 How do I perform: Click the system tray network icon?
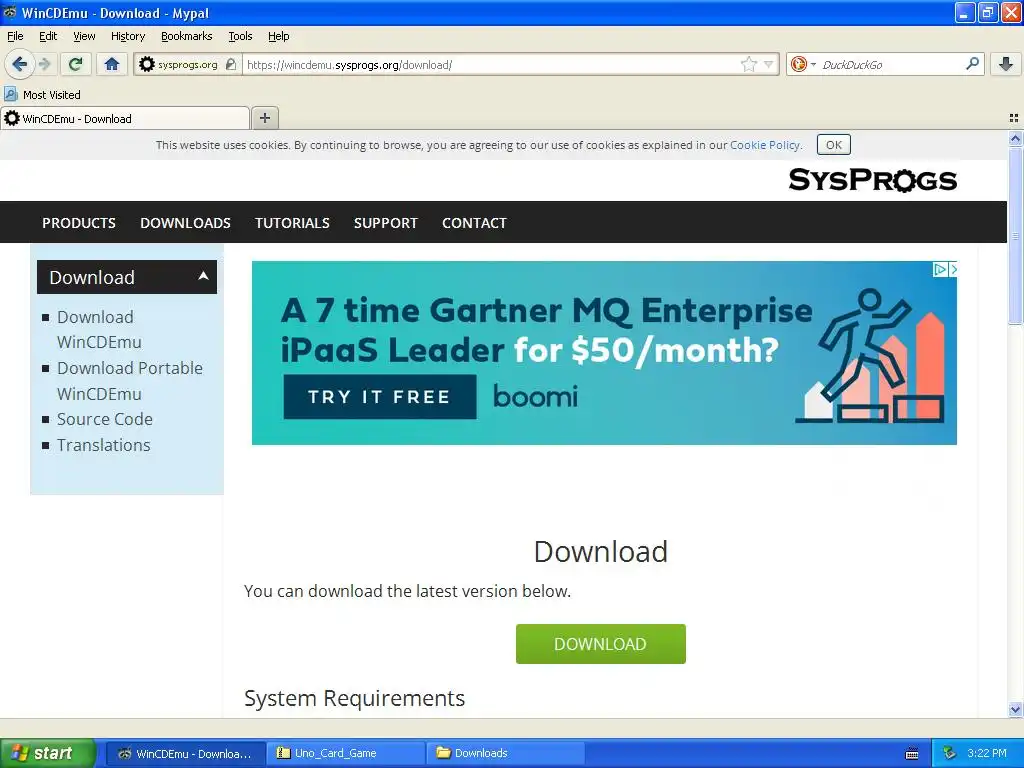point(950,754)
